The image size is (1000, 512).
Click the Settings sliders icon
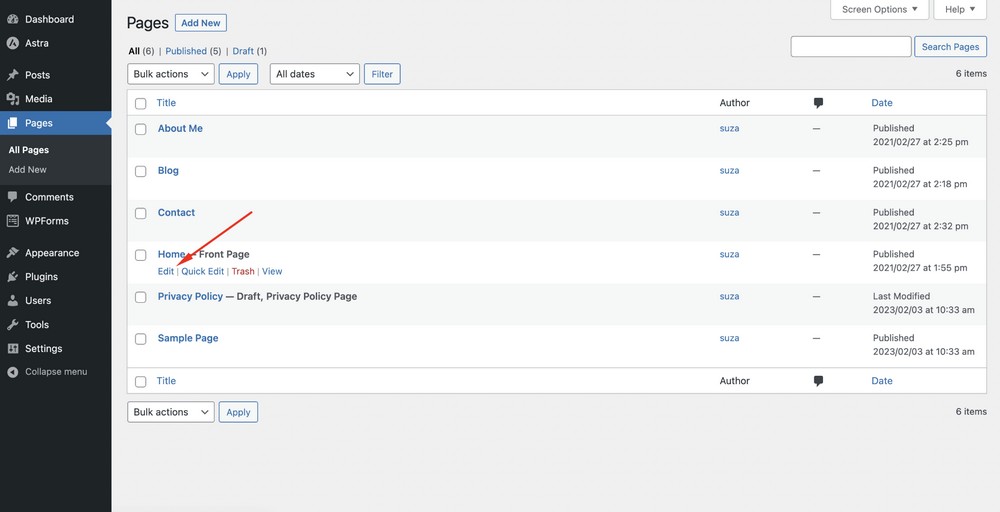[13, 349]
